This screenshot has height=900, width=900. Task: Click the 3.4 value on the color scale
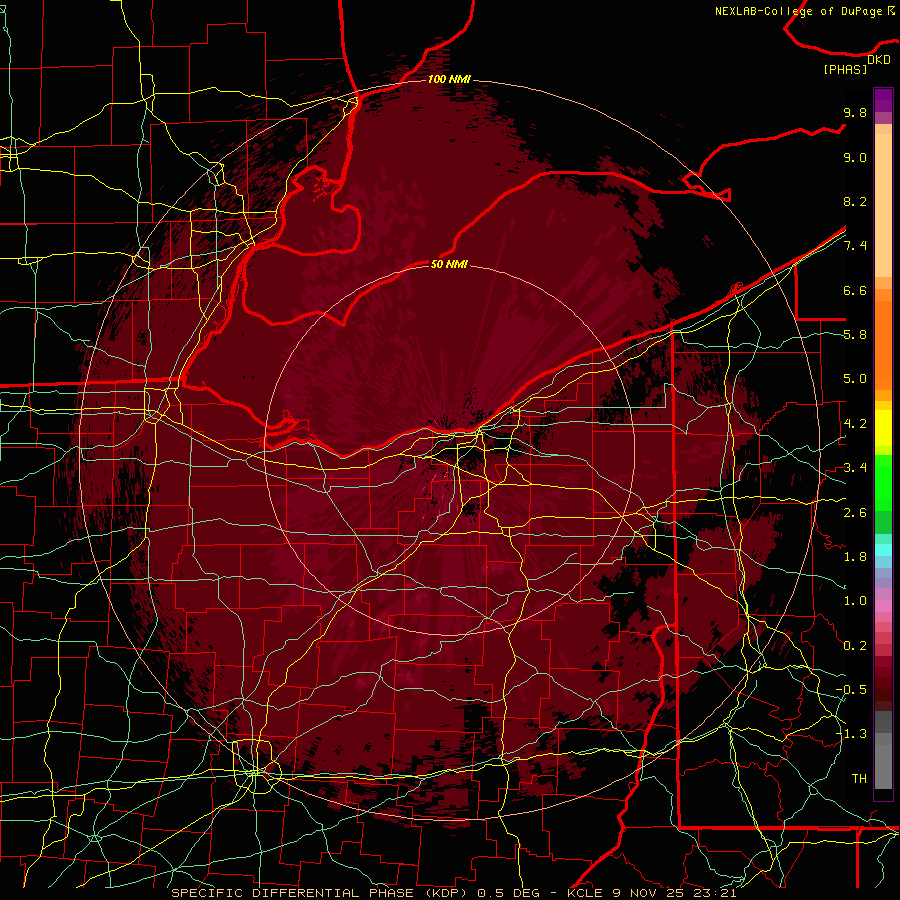click(x=855, y=468)
